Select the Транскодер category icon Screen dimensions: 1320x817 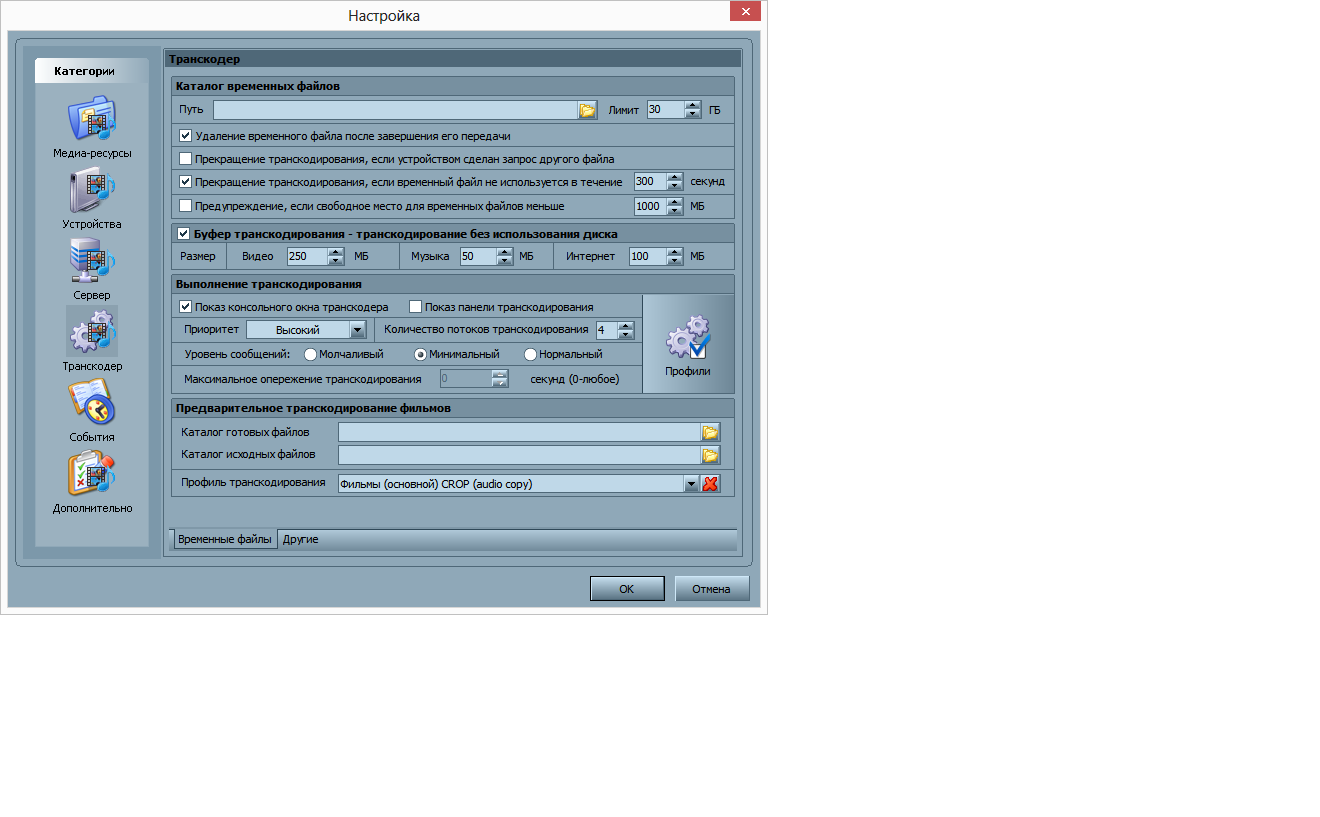[91, 332]
